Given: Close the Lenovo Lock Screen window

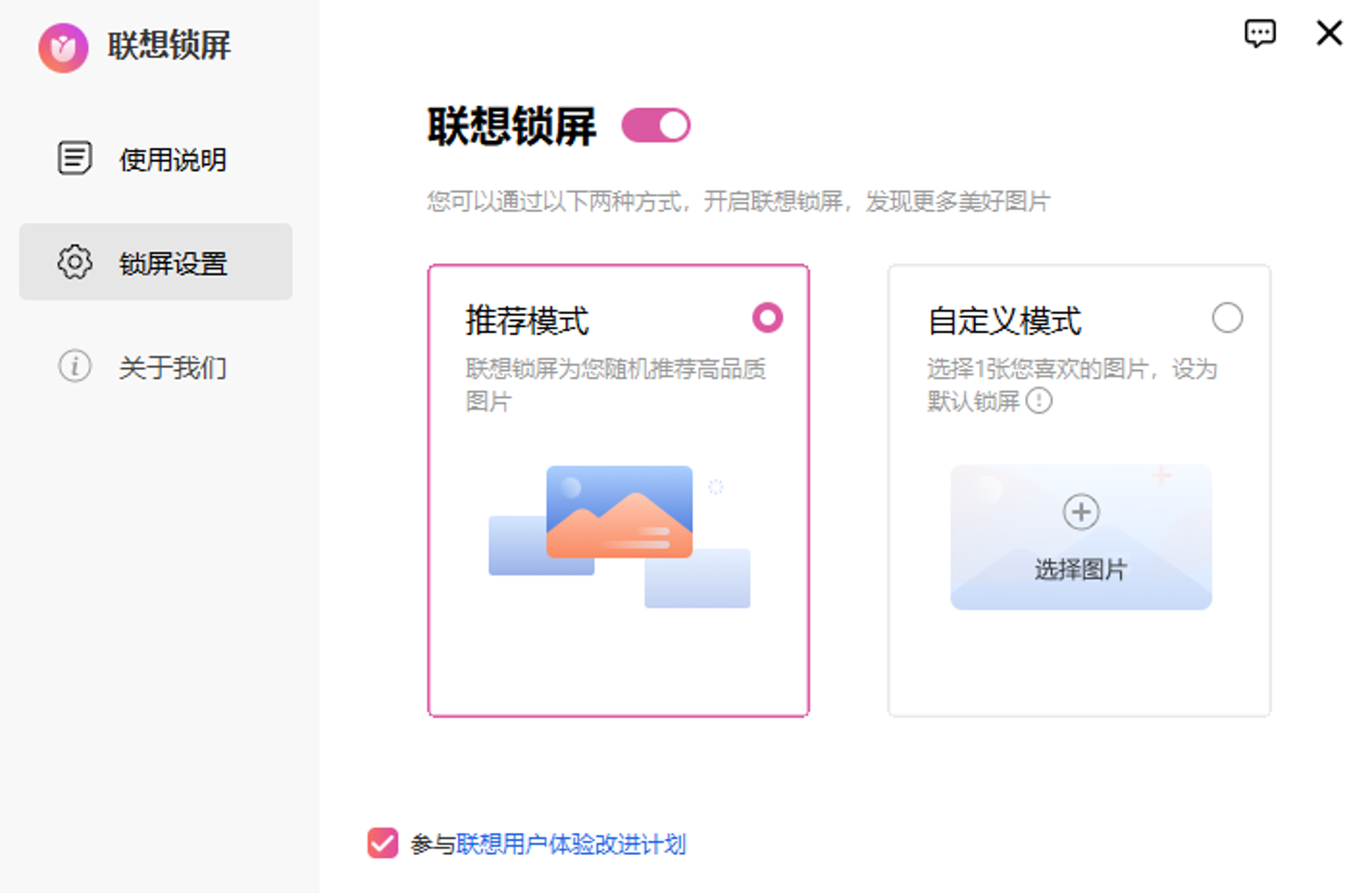Looking at the screenshot, I should [x=1329, y=33].
